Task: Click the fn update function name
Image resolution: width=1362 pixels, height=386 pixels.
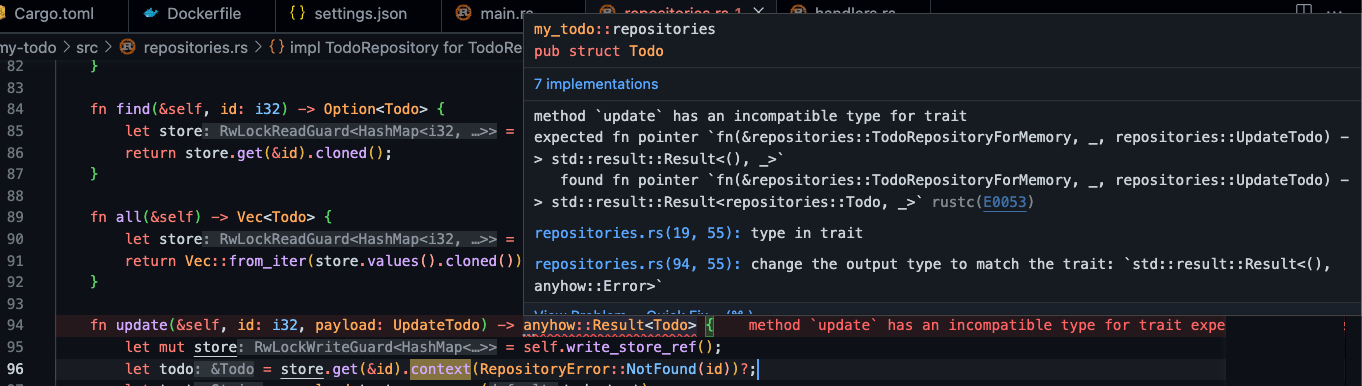Action: (x=142, y=325)
